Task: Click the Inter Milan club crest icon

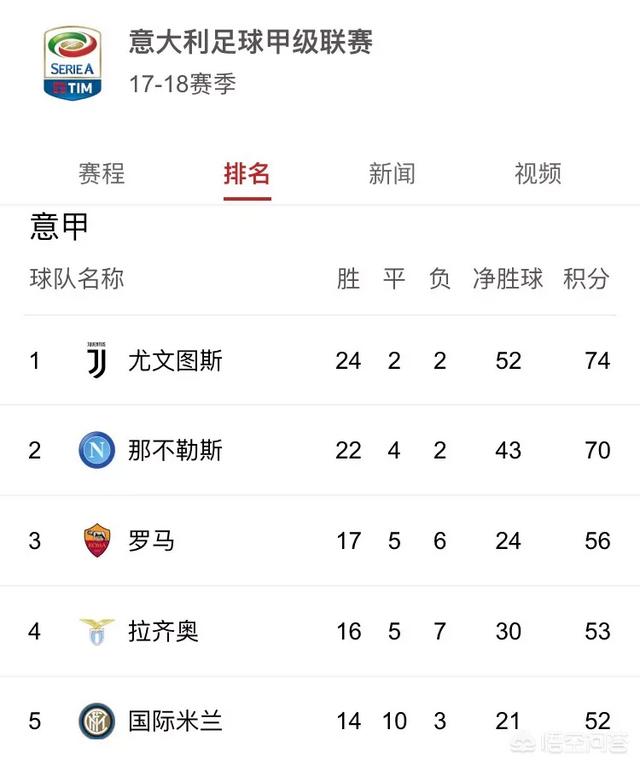Action: point(97,721)
